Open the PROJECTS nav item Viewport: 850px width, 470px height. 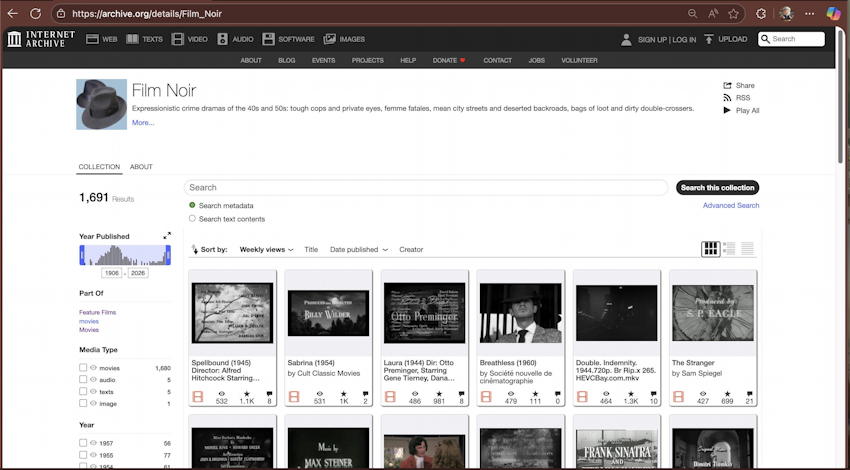pyautogui.click(x=368, y=60)
